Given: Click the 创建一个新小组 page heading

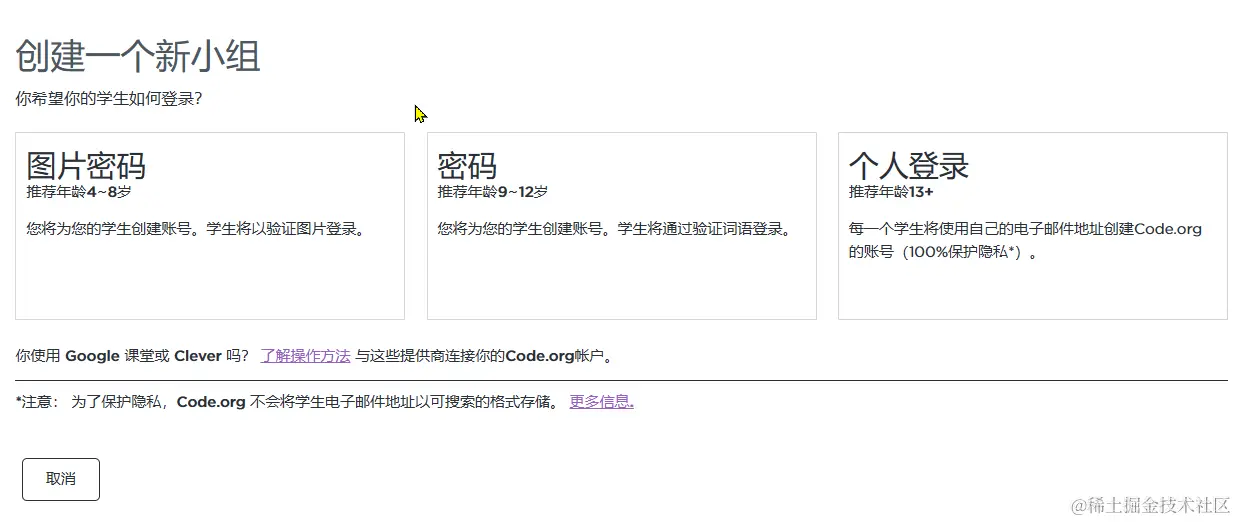Looking at the screenshot, I should coord(138,56).
